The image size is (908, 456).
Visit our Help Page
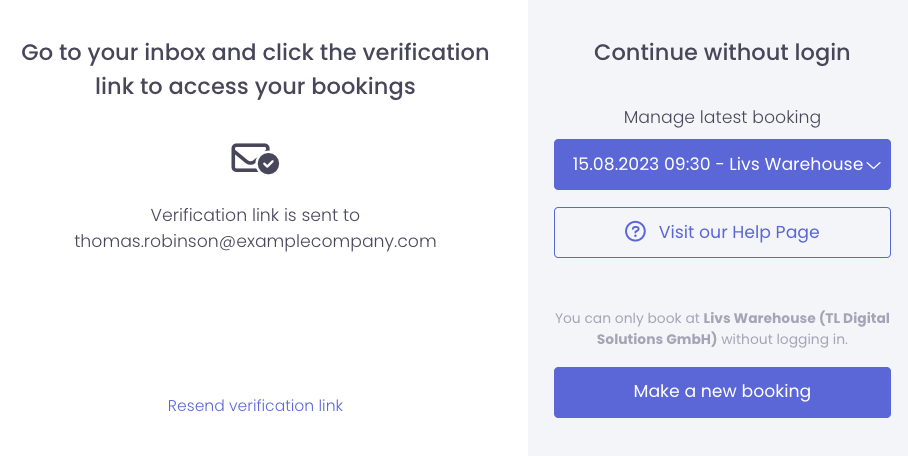pos(738,232)
